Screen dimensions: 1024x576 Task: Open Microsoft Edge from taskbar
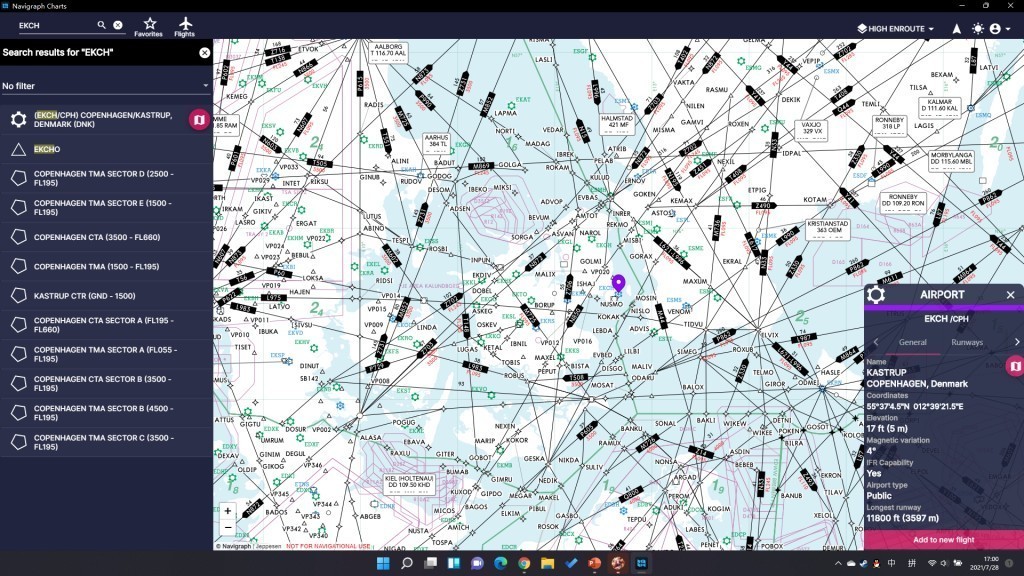500,563
